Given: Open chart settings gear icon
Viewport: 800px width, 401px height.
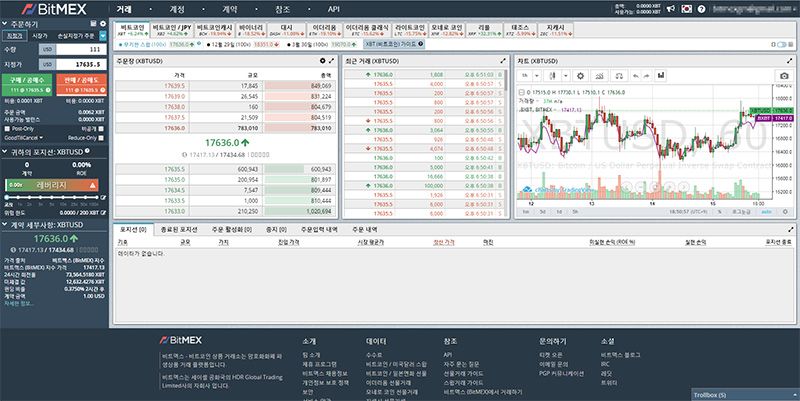Looking at the screenshot, I should pyautogui.click(x=580, y=76).
